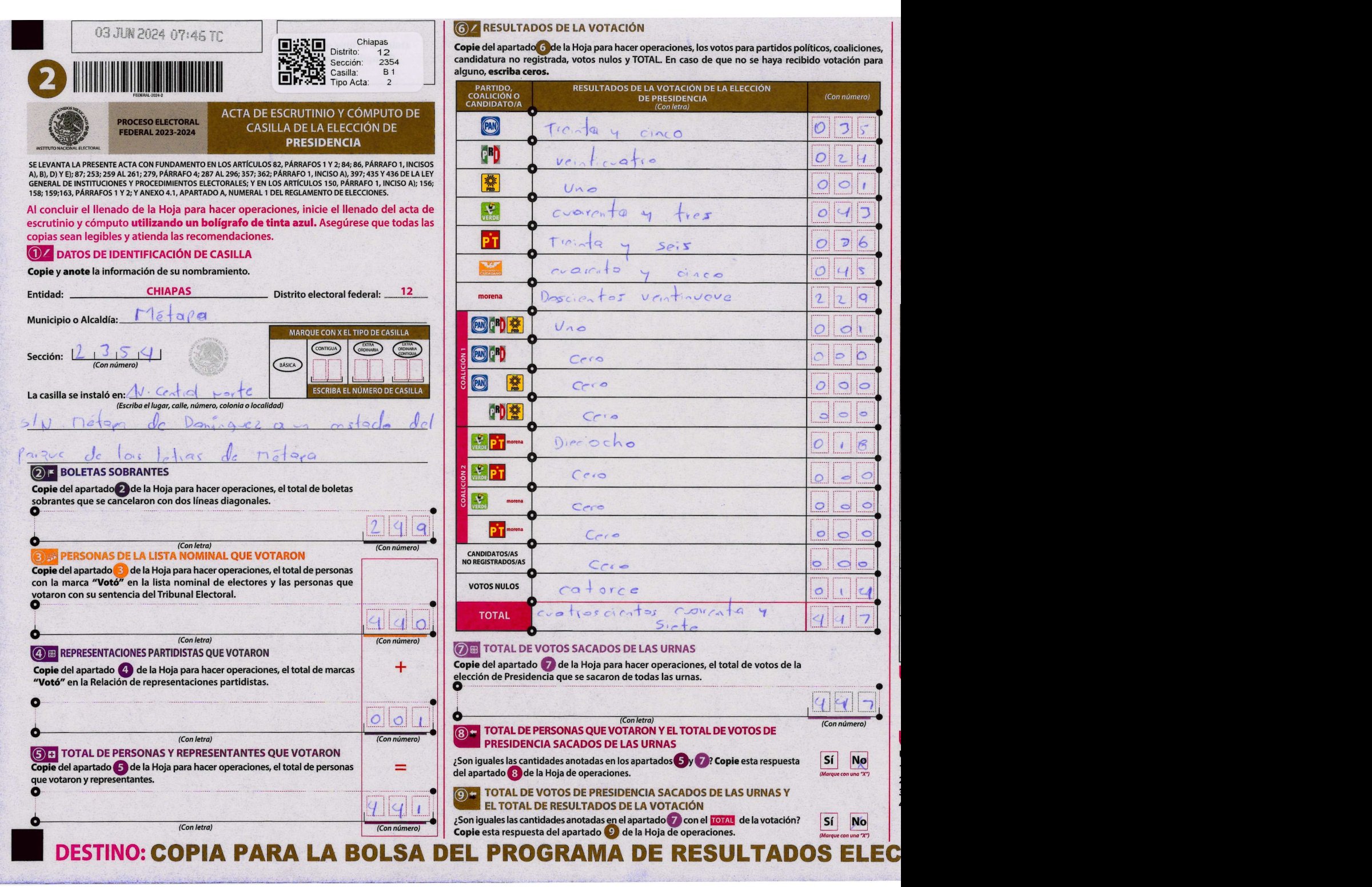Click the "ACTA DE ESCRUTINIO Y CÓMPUTO" title banner
1372x887 pixels.
(x=321, y=128)
